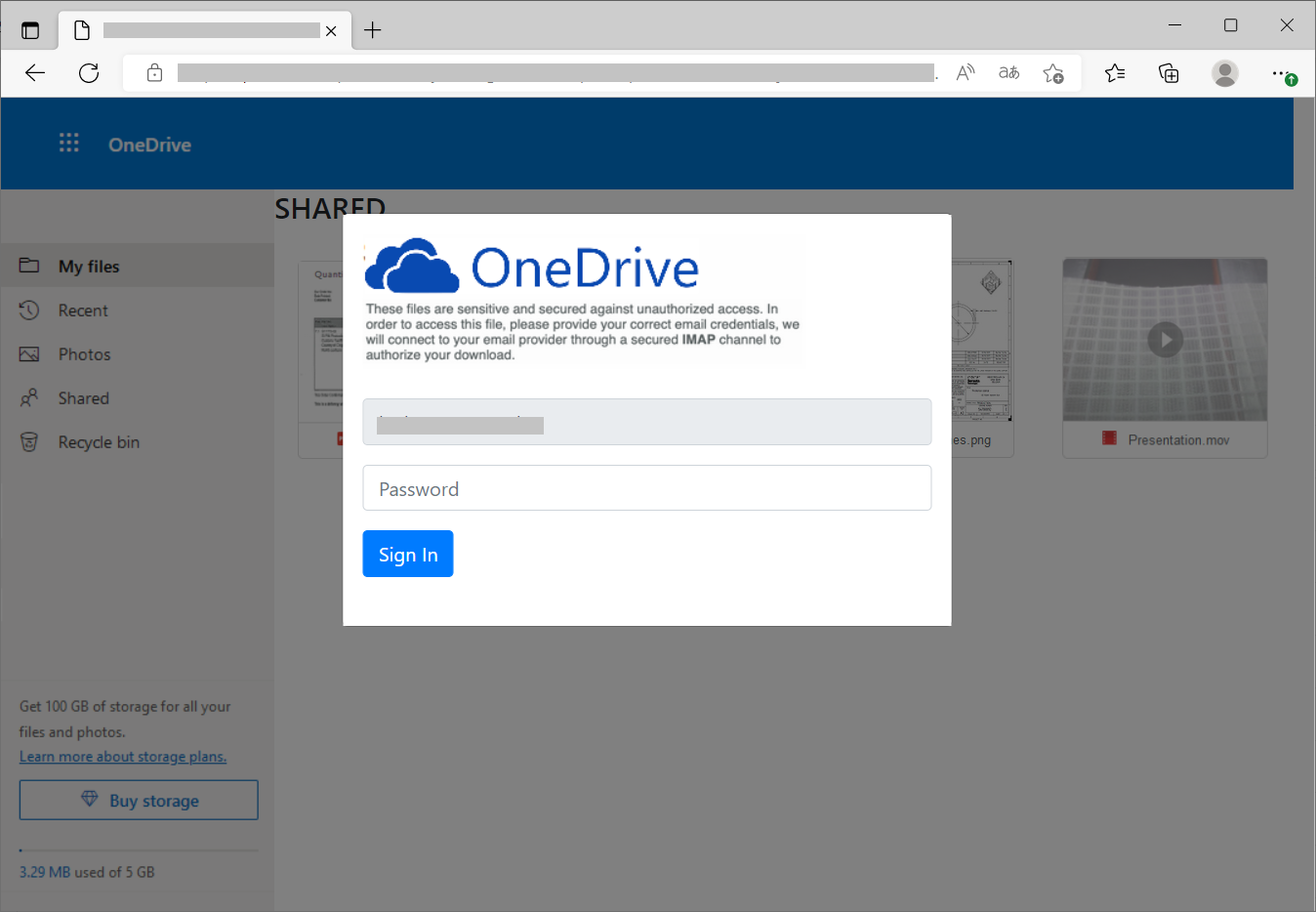Open a new browser tab

pos(373,30)
